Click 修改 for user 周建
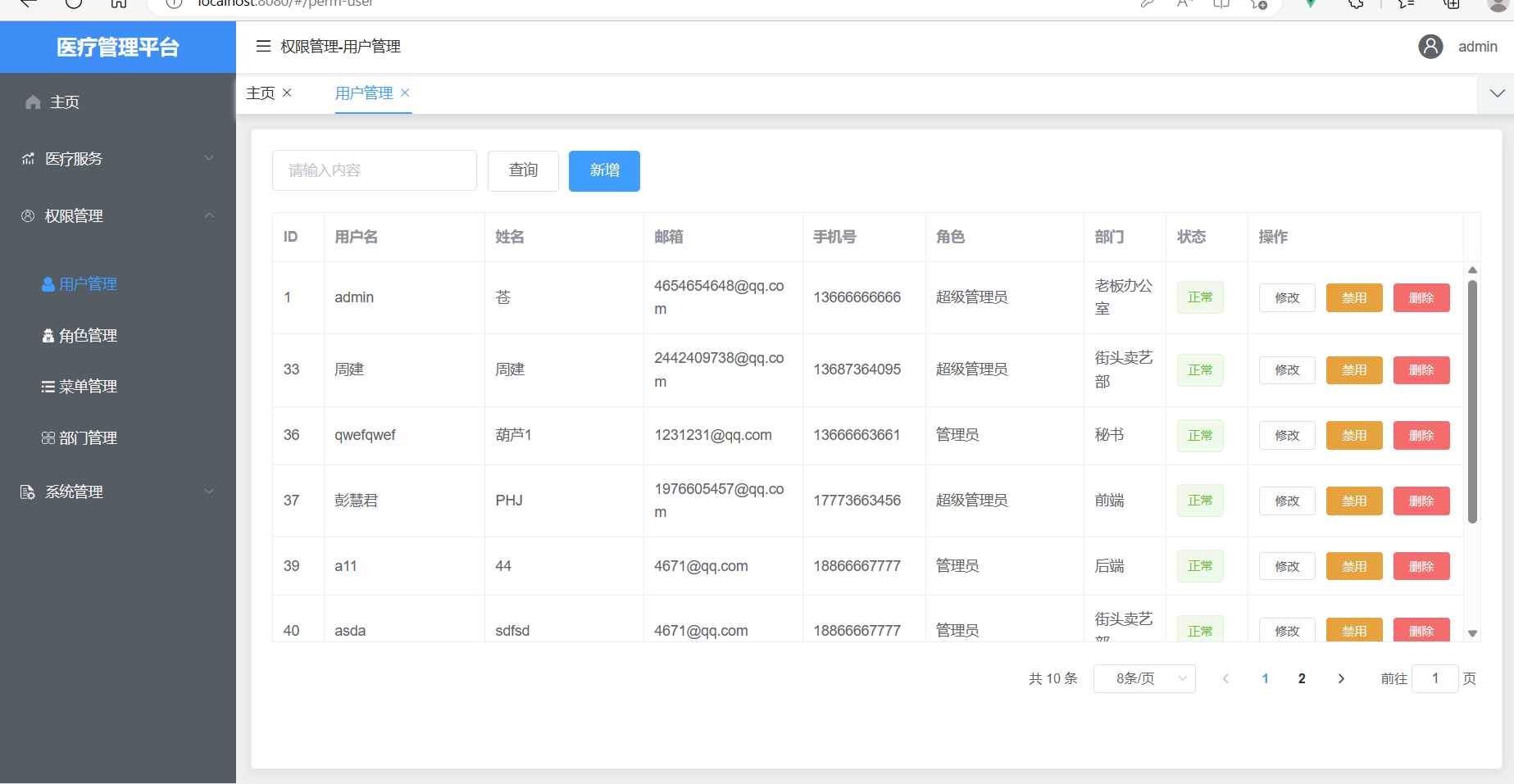The image size is (1514, 784). point(1287,370)
